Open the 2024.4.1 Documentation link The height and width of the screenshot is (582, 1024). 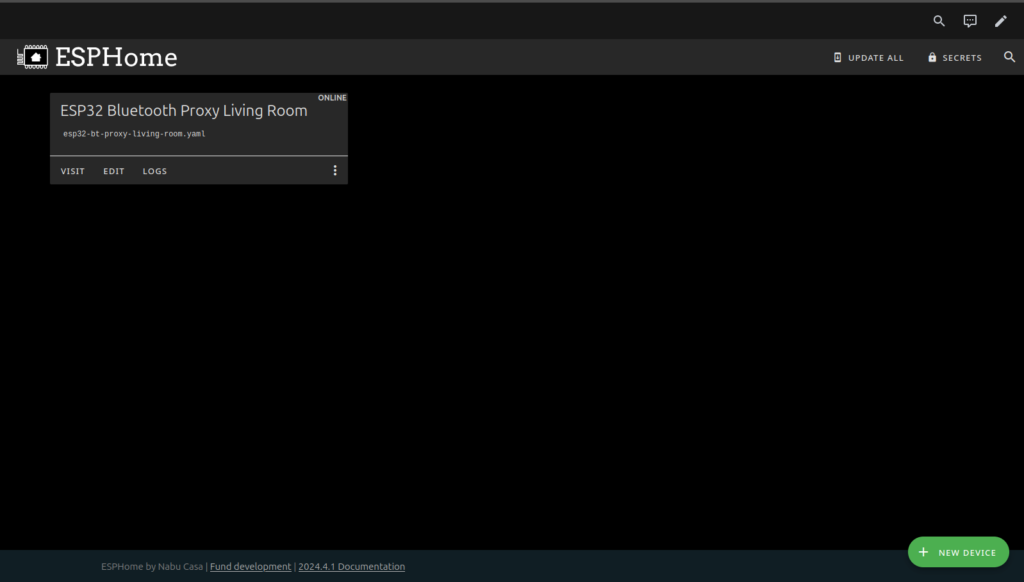(351, 567)
